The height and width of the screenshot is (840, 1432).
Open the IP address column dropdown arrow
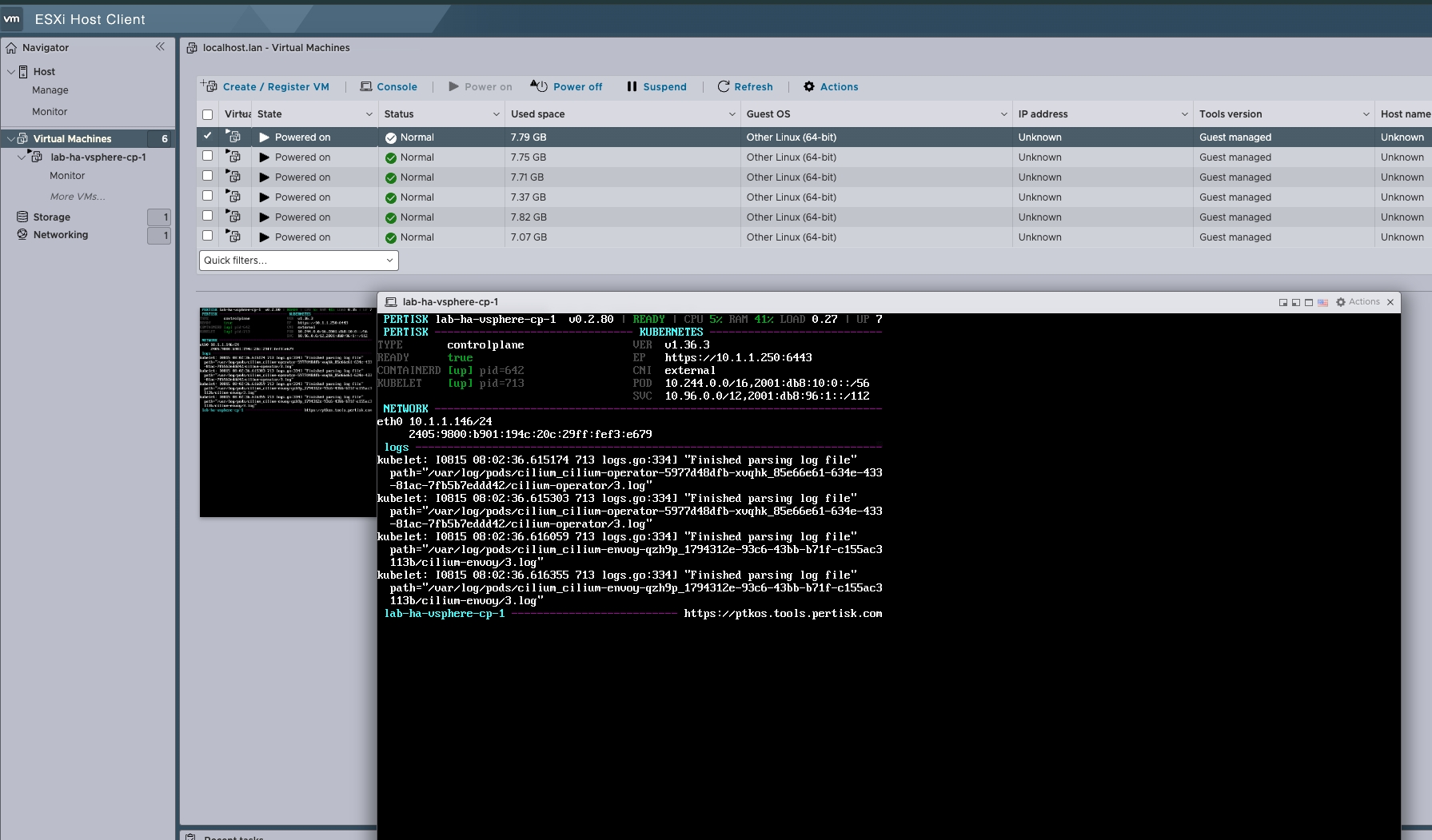(x=1185, y=114)
